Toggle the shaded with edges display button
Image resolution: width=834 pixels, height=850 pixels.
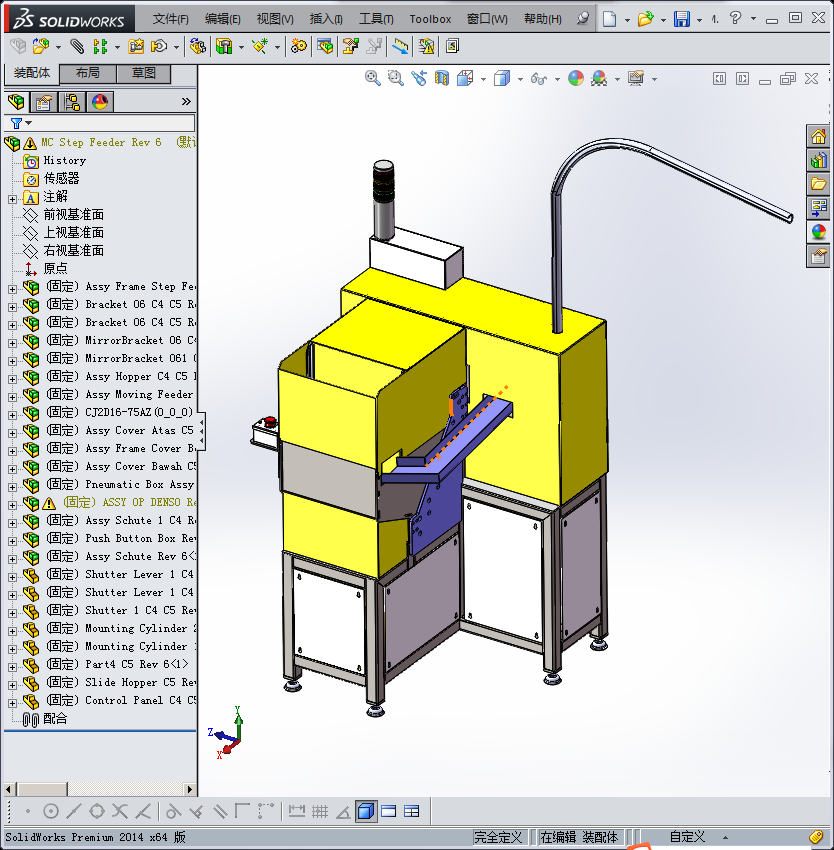366,811
